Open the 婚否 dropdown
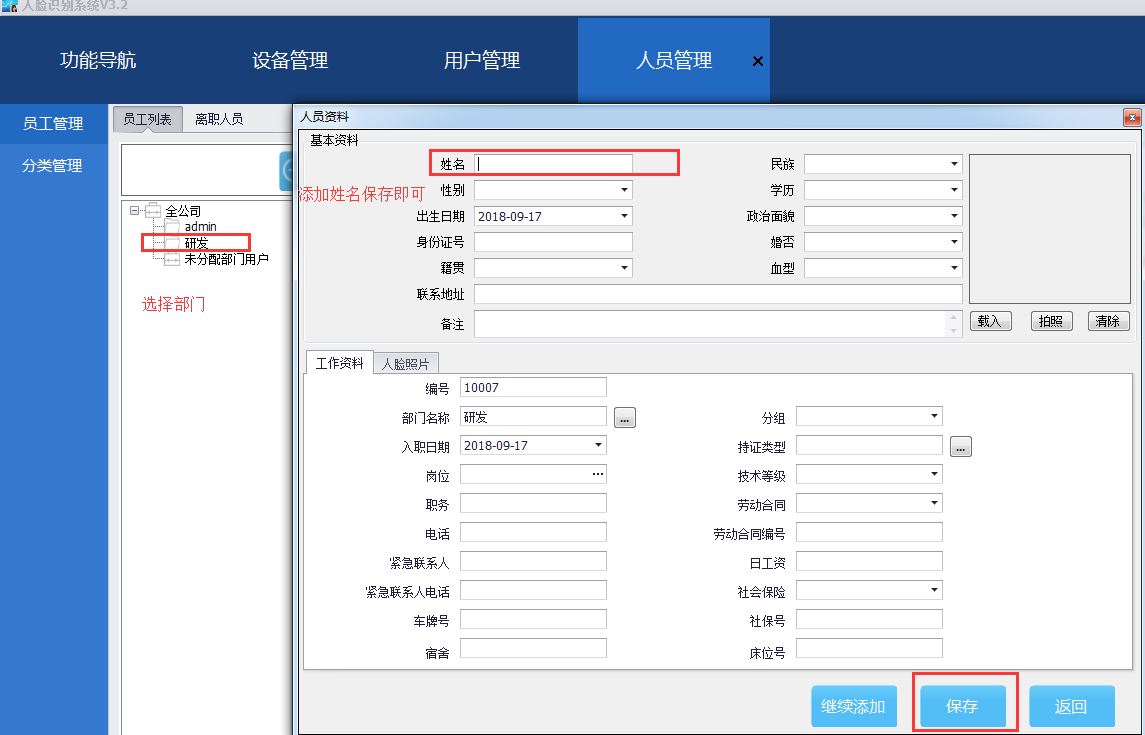 (x=954, y=242)
